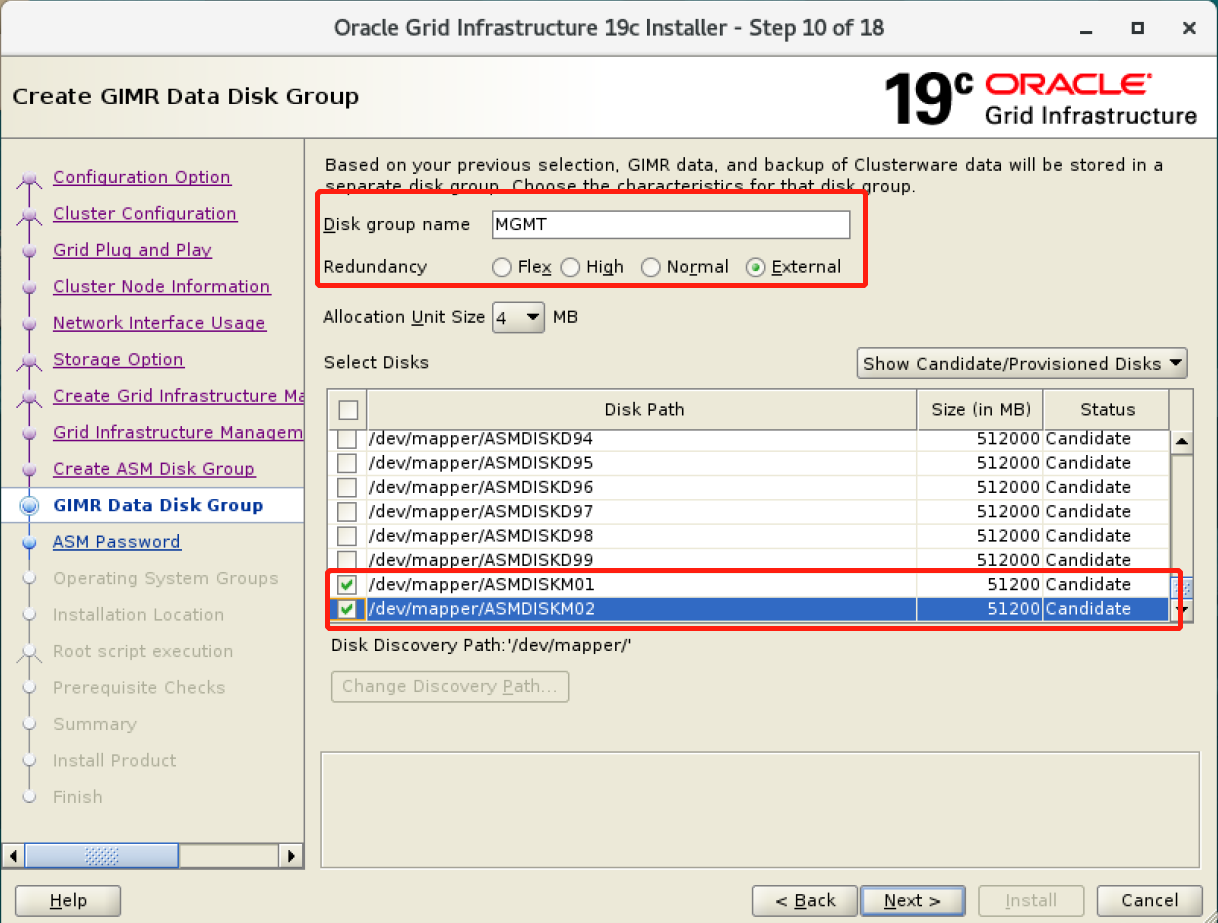
Task: Go to the Grid Infrastructure Managem step
Action: click(x=178, y=432)
